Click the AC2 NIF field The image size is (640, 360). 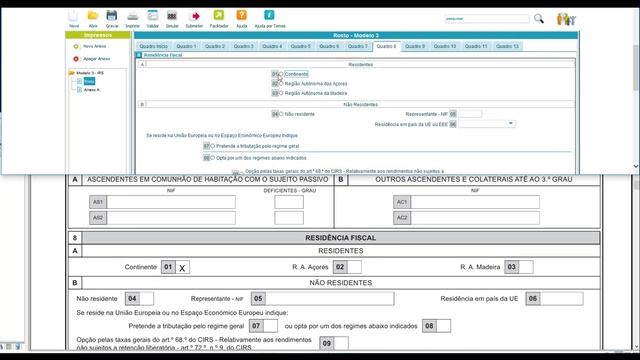pyautogui.click(x=475, y=218)
